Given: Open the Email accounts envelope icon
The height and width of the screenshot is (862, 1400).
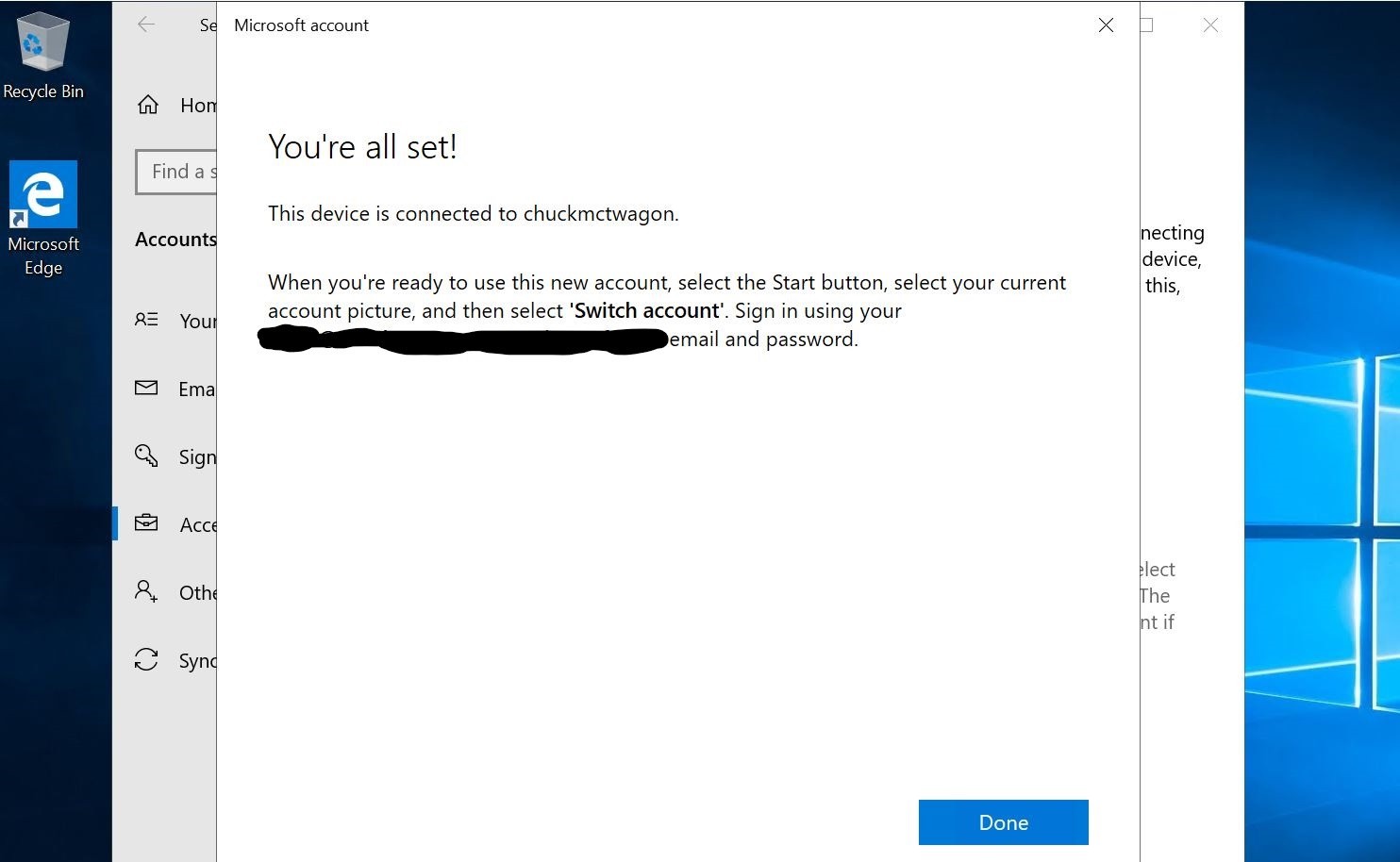Looking at the screenshot, I should 146,388.
